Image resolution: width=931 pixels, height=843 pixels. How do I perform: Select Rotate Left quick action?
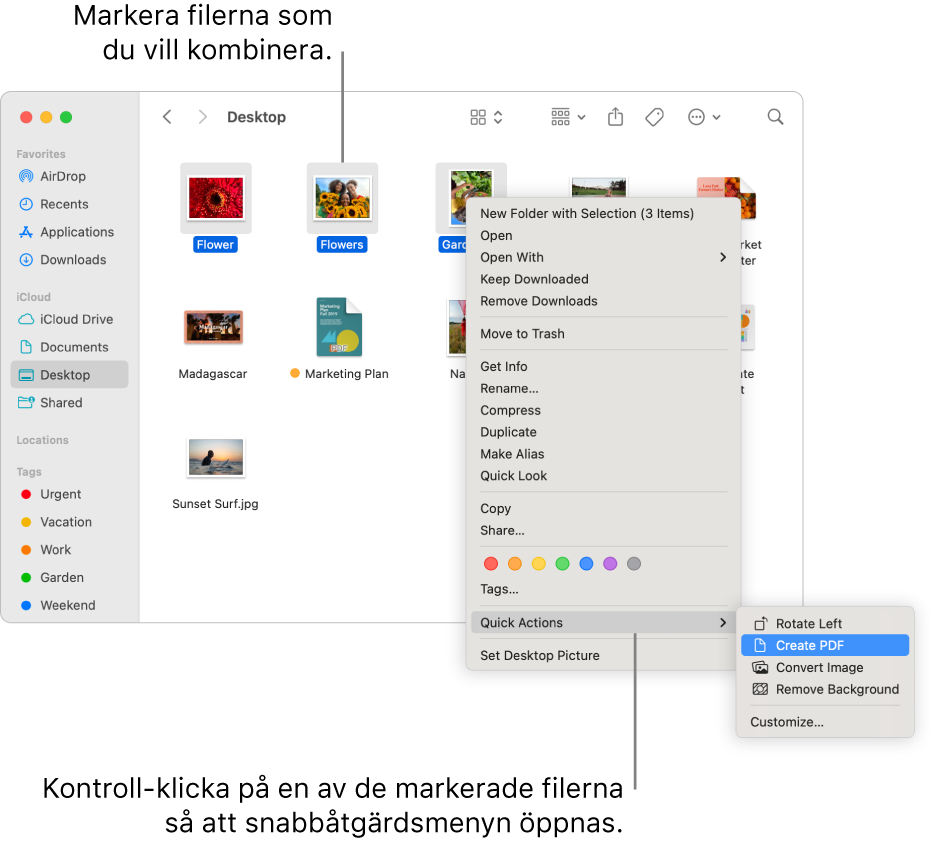pos(809,624)
